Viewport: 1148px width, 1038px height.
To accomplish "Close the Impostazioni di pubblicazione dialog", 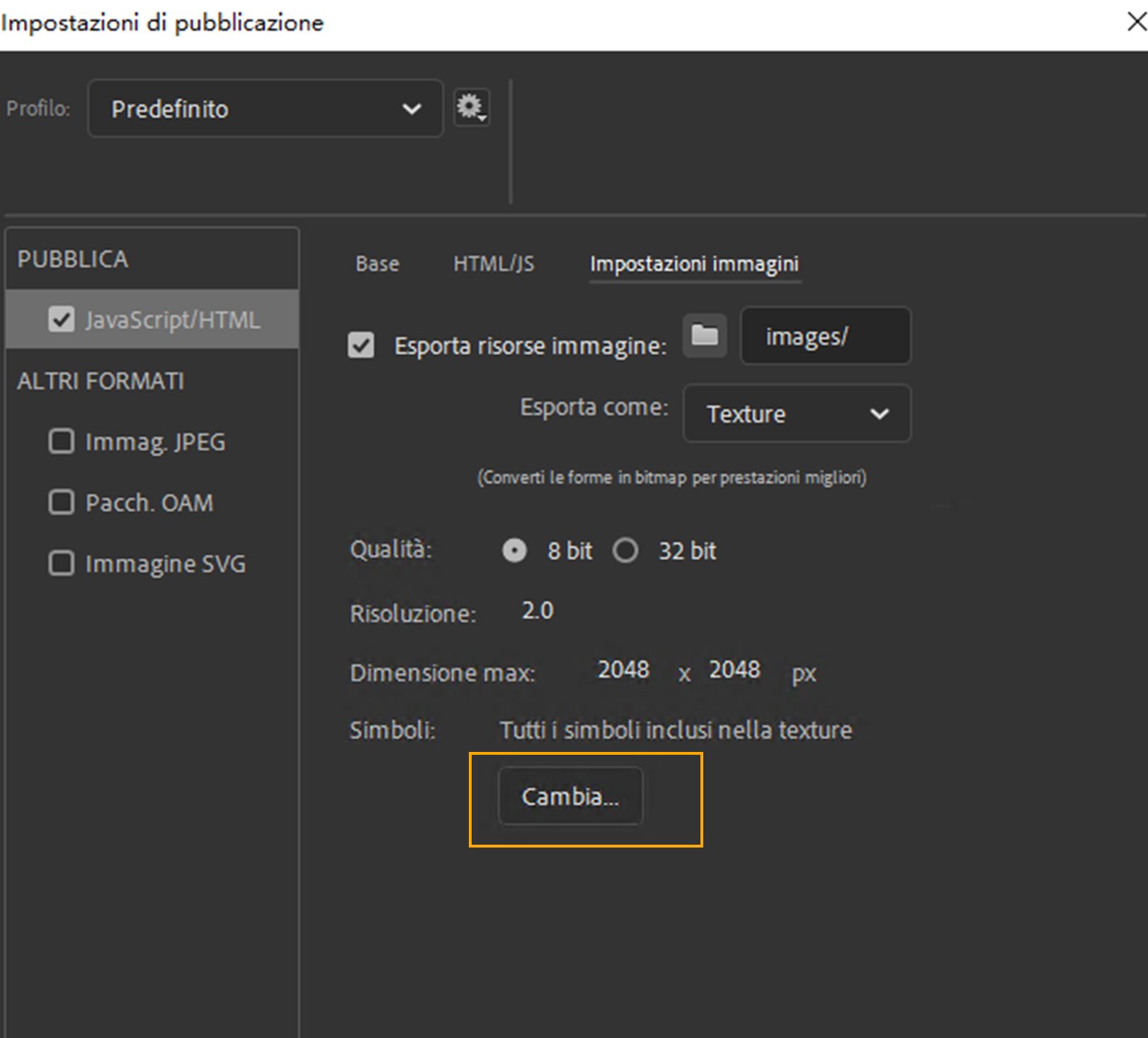I will click(1135, 22).
